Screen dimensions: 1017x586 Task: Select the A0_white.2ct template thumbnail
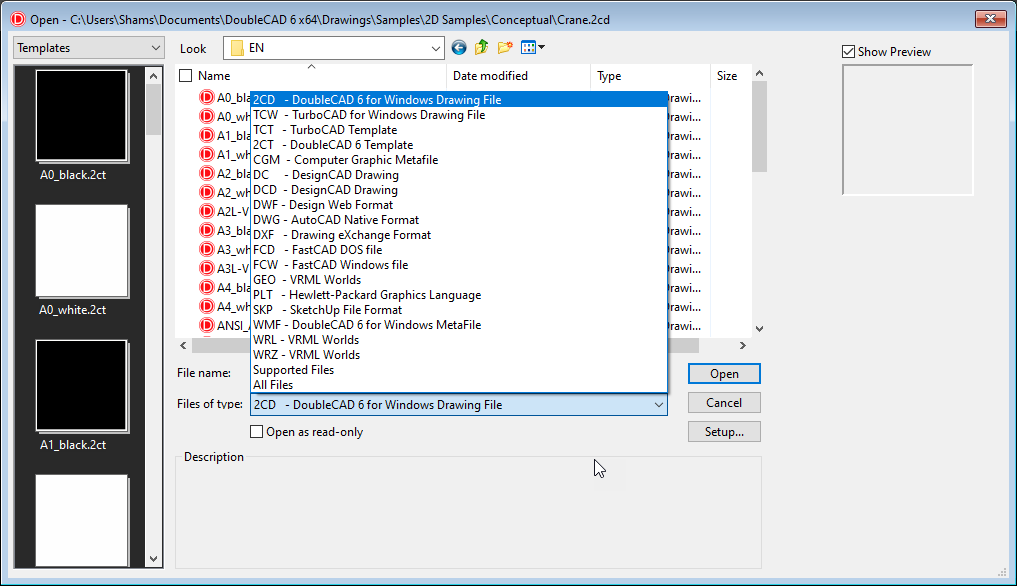coord(82,251)
